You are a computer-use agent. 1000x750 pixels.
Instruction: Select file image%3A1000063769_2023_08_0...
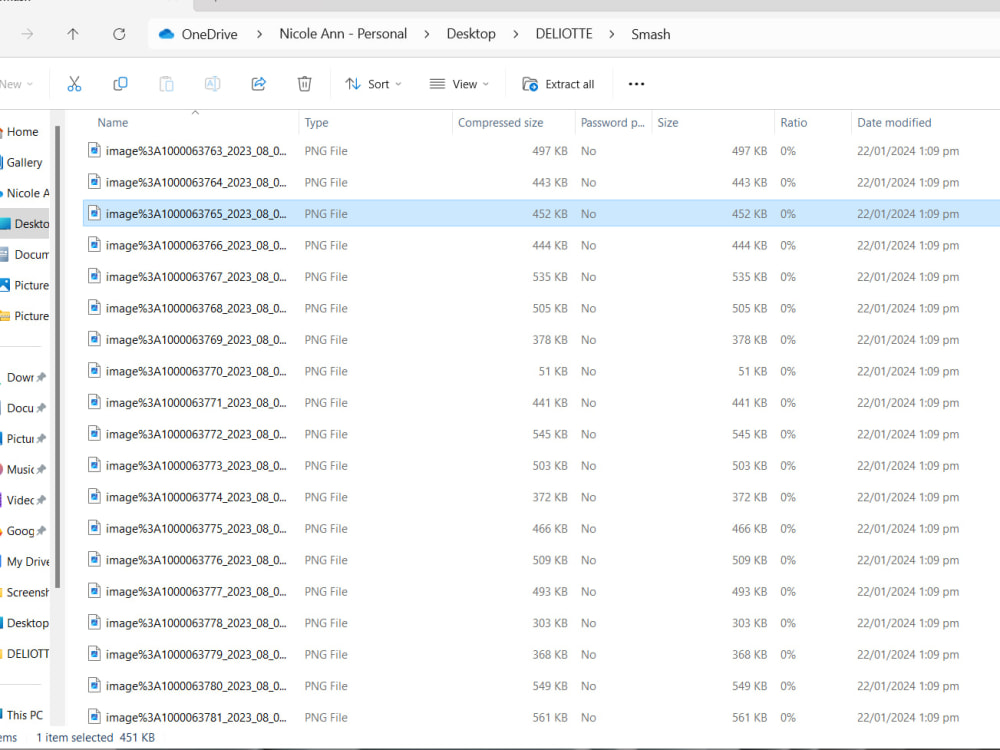(x=196, y=340)
